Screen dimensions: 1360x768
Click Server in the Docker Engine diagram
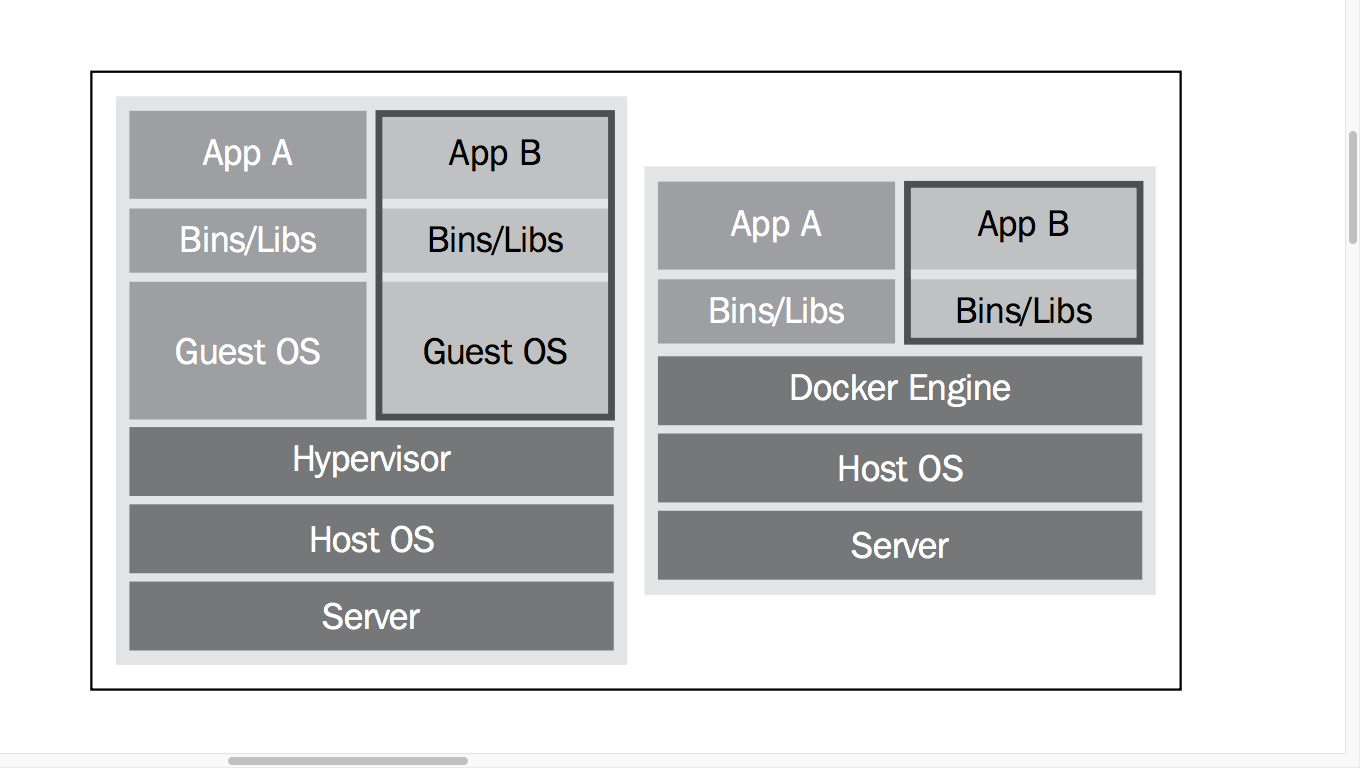(899, 546)
